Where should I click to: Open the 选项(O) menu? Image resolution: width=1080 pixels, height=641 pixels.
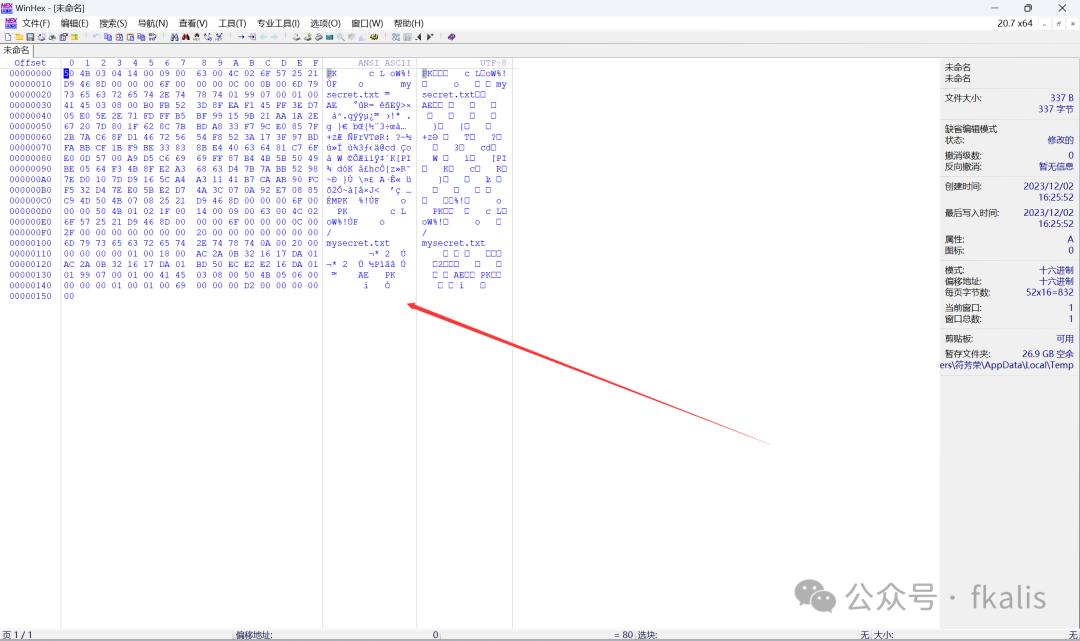pos(325,23)
